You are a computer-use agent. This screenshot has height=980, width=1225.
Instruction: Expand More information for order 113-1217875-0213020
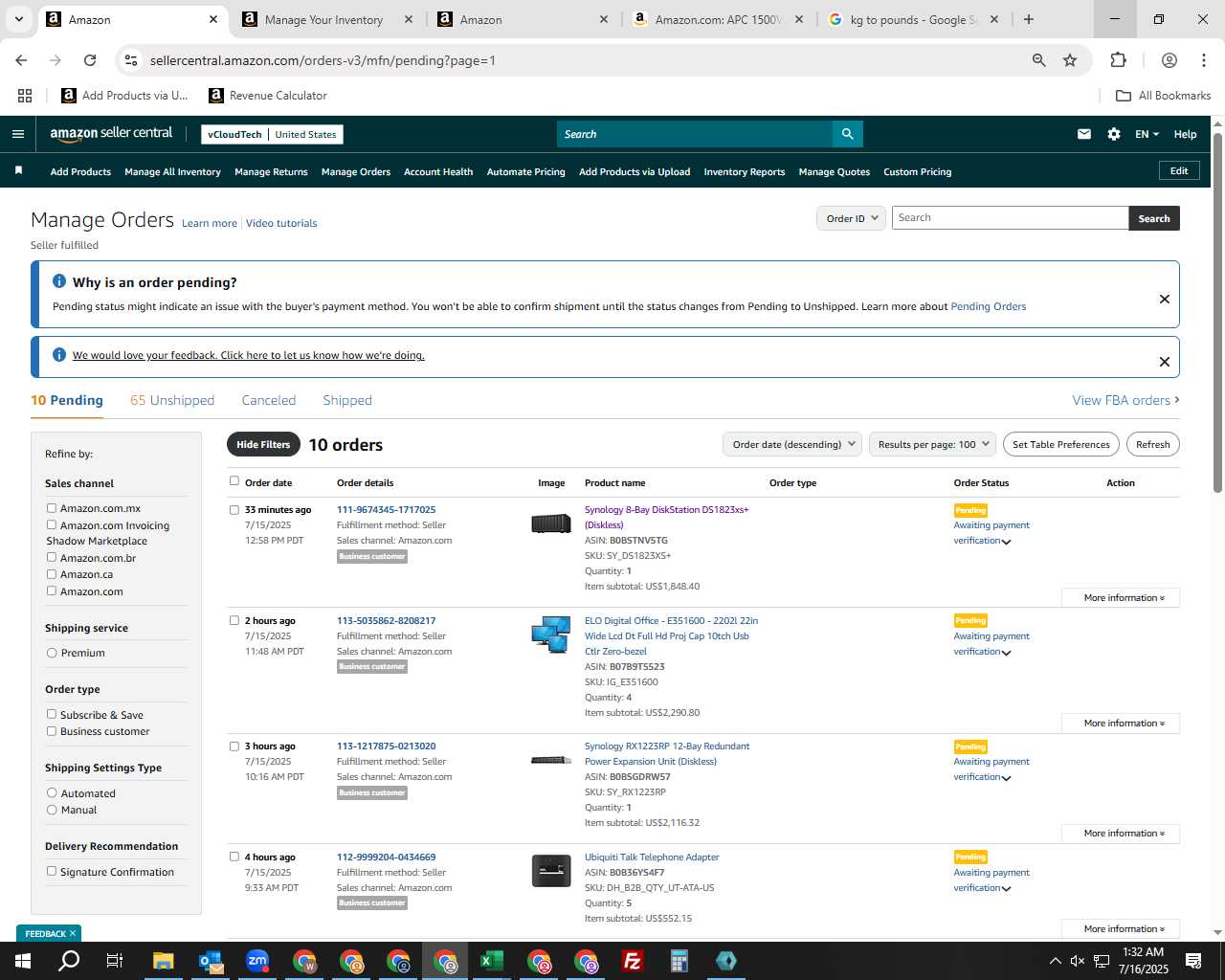tap(1120, 833)
